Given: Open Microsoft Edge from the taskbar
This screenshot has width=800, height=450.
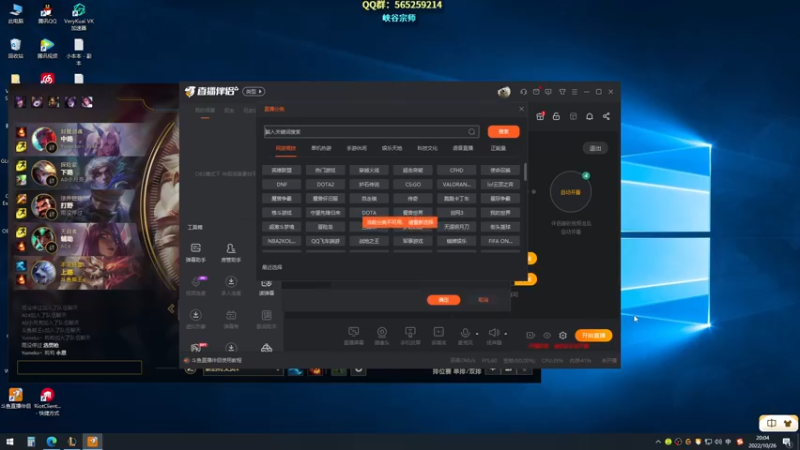Looking at the screenshot, I should 52,441.
